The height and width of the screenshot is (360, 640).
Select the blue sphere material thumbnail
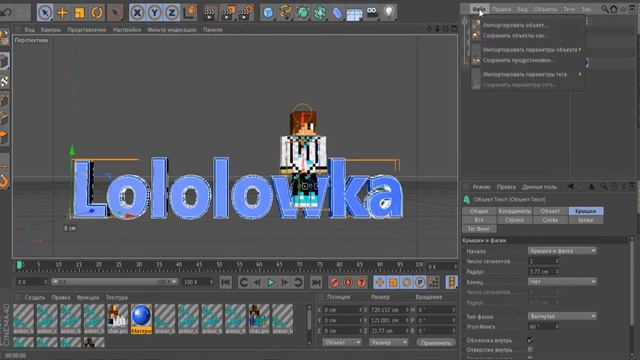point(141,316)
